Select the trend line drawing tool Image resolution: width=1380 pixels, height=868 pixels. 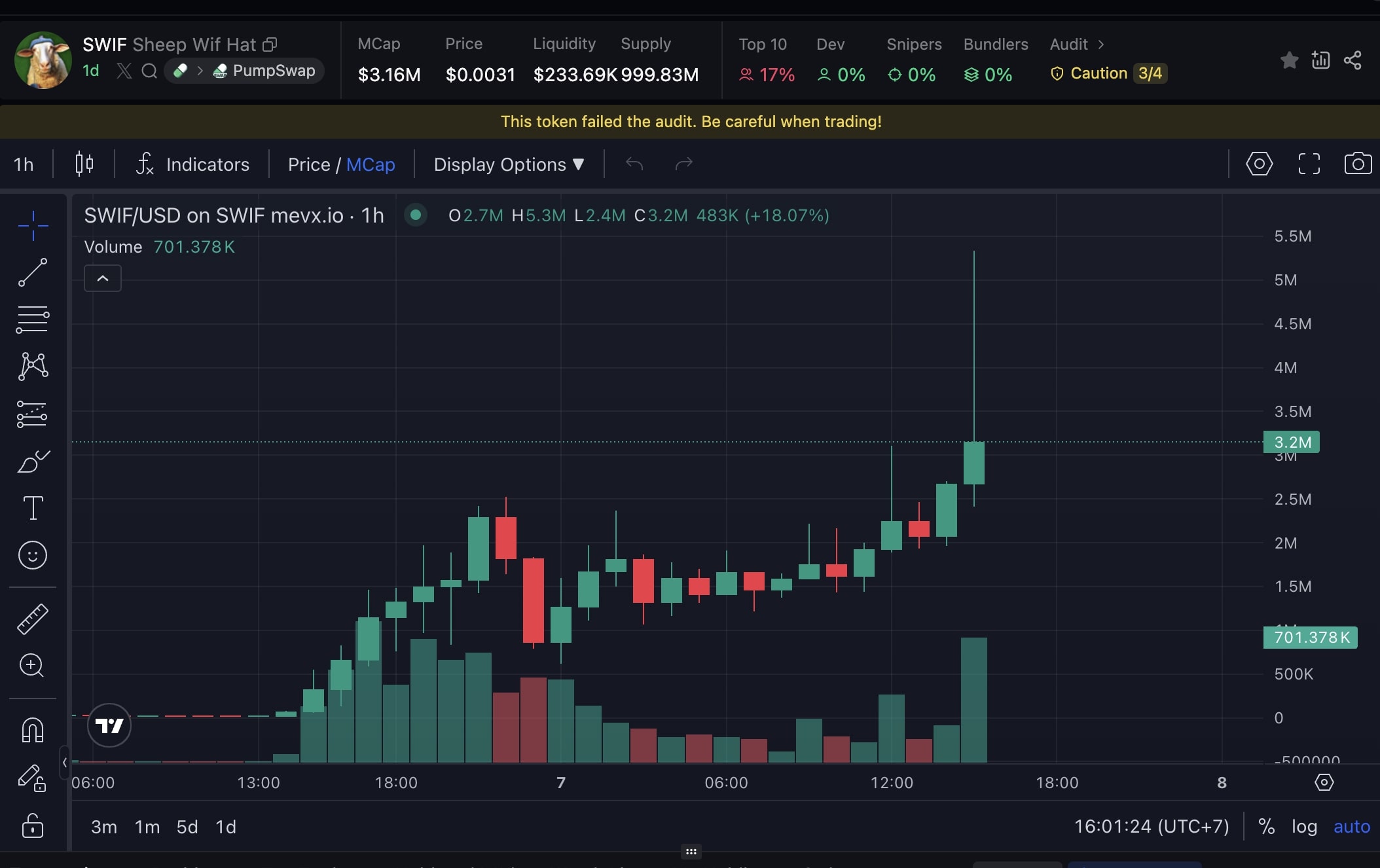pyautogui.click(x=33, y=272)
